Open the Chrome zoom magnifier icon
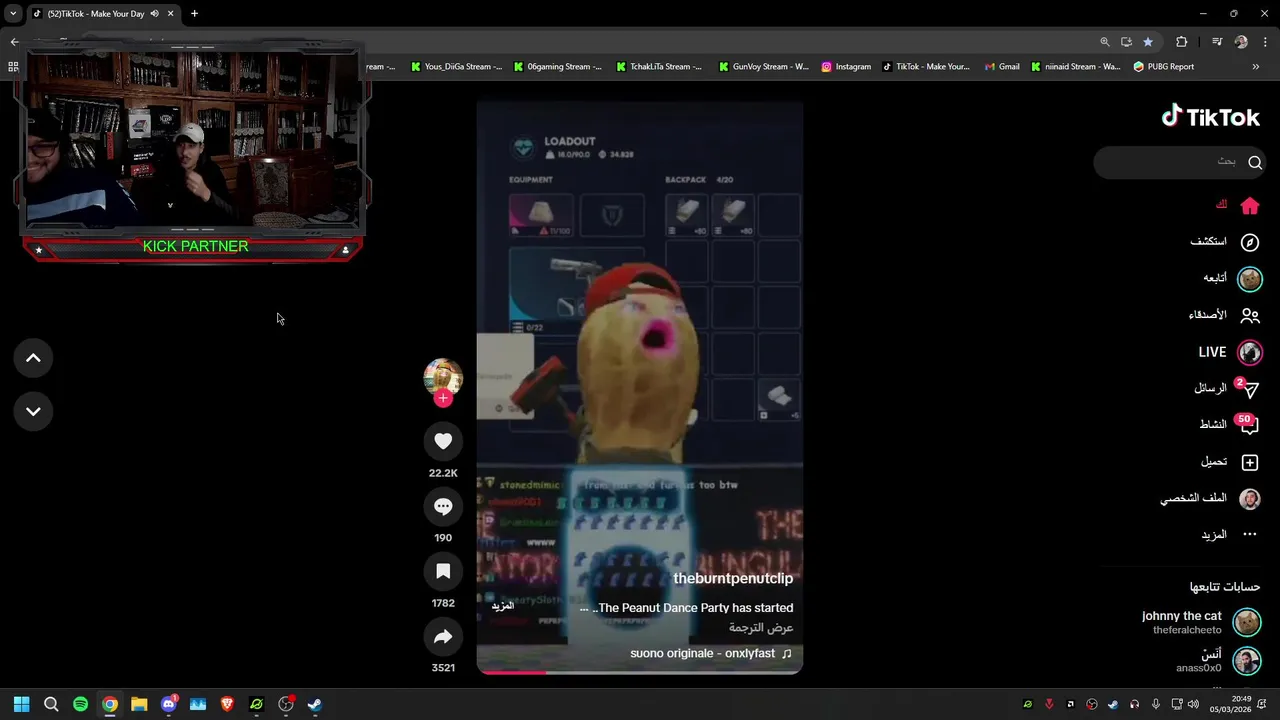Image resolution: width=1280 pixels, height=720 pixels. tap(1105, 42)
